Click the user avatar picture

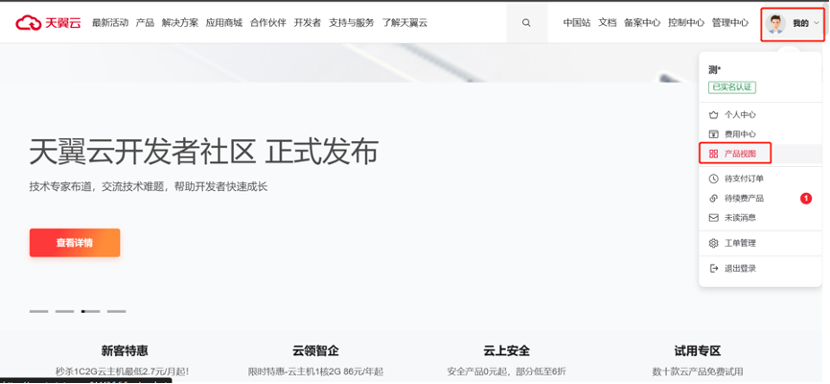click(x=775, y=23)
